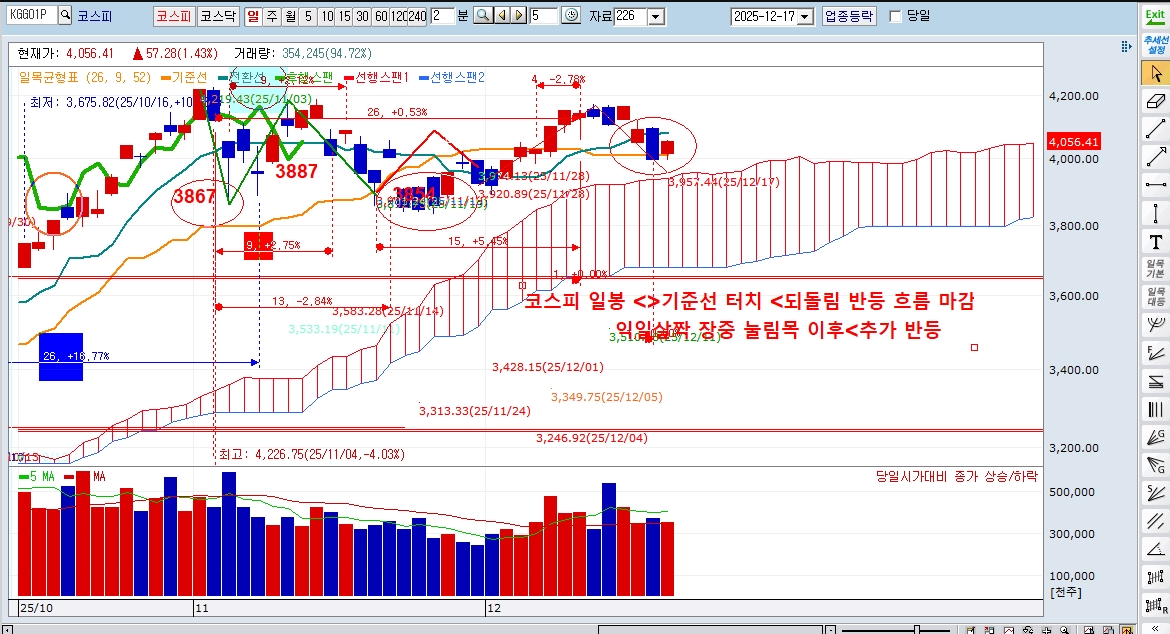The width and height of the screenshot is (1170, 634).
Task: Toggle the 당일 checkbox
Action: pyautogui.click(x=895, y=16)
